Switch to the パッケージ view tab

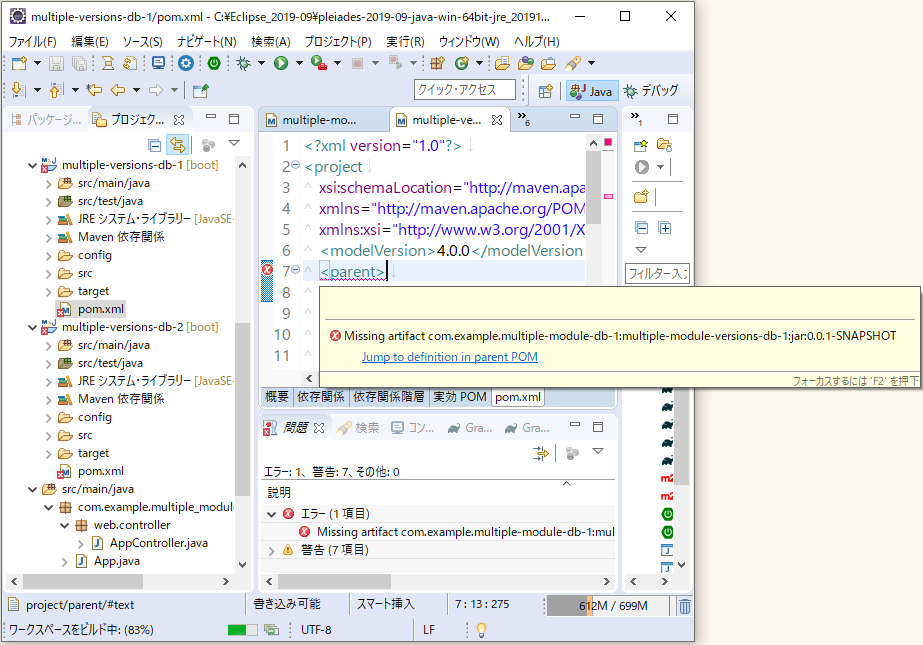(x=47, y=119)
